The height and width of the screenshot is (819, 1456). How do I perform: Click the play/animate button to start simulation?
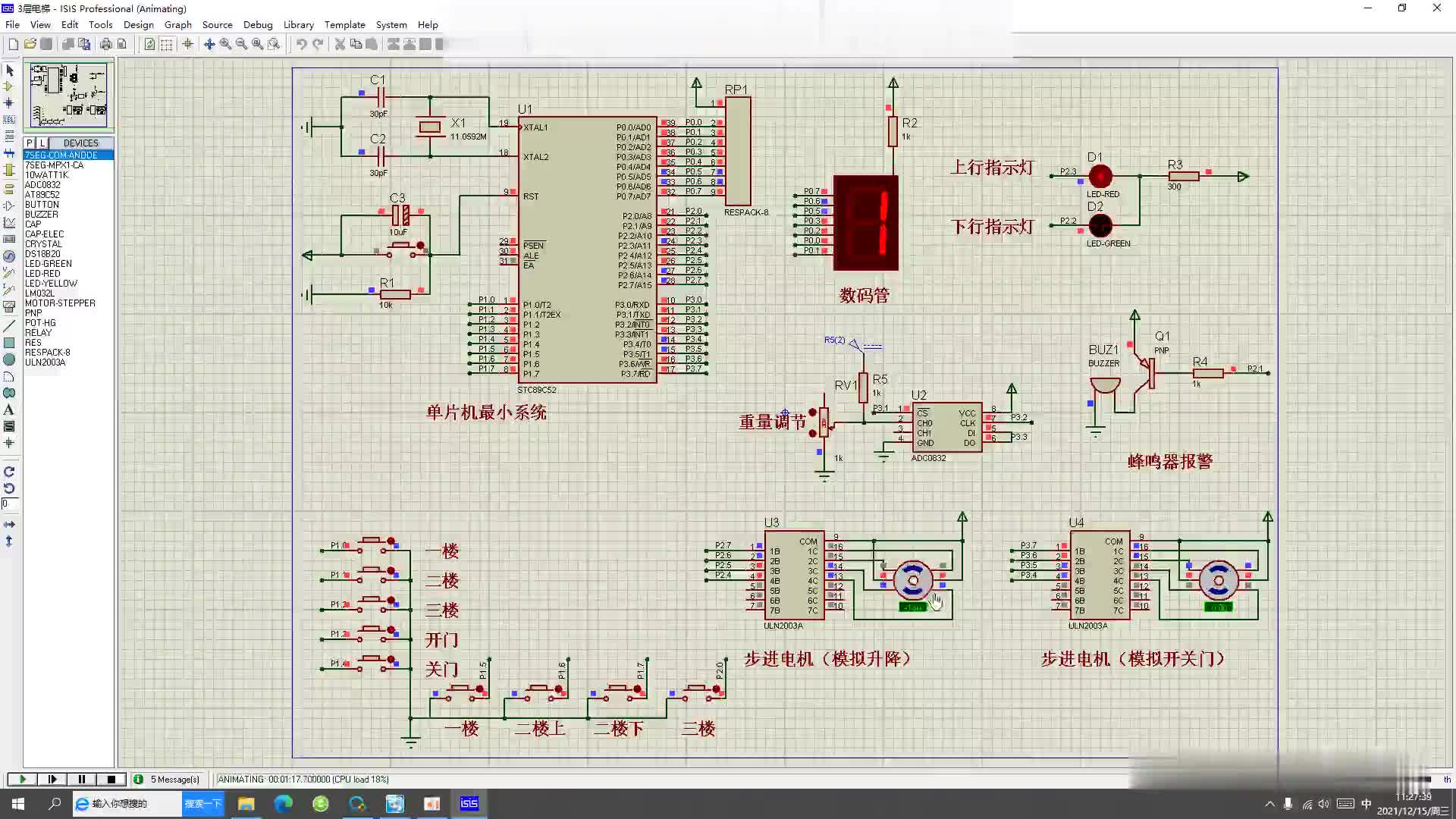[x=22, y=779]
